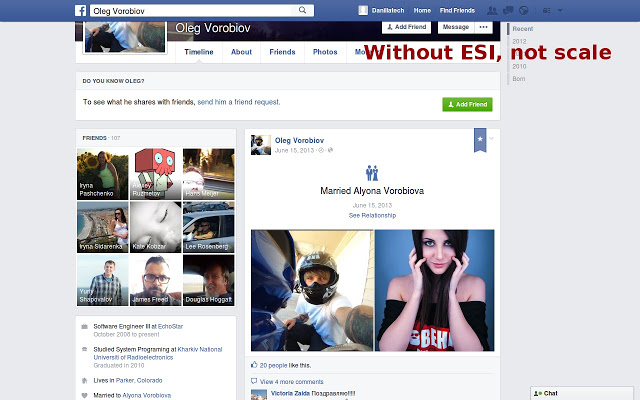Viewport: 640px width, 400px height.
Task: Click the Message button
Action: [x=456, y=27]
